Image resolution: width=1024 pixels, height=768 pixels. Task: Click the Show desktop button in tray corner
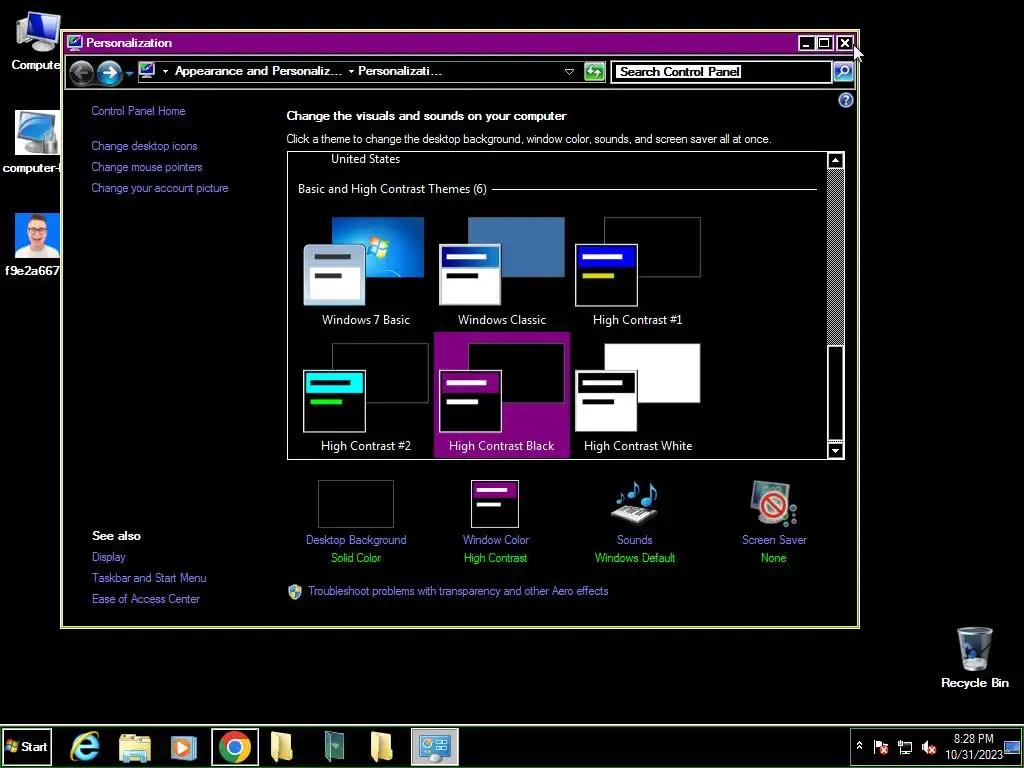[x=1013, y=746]
